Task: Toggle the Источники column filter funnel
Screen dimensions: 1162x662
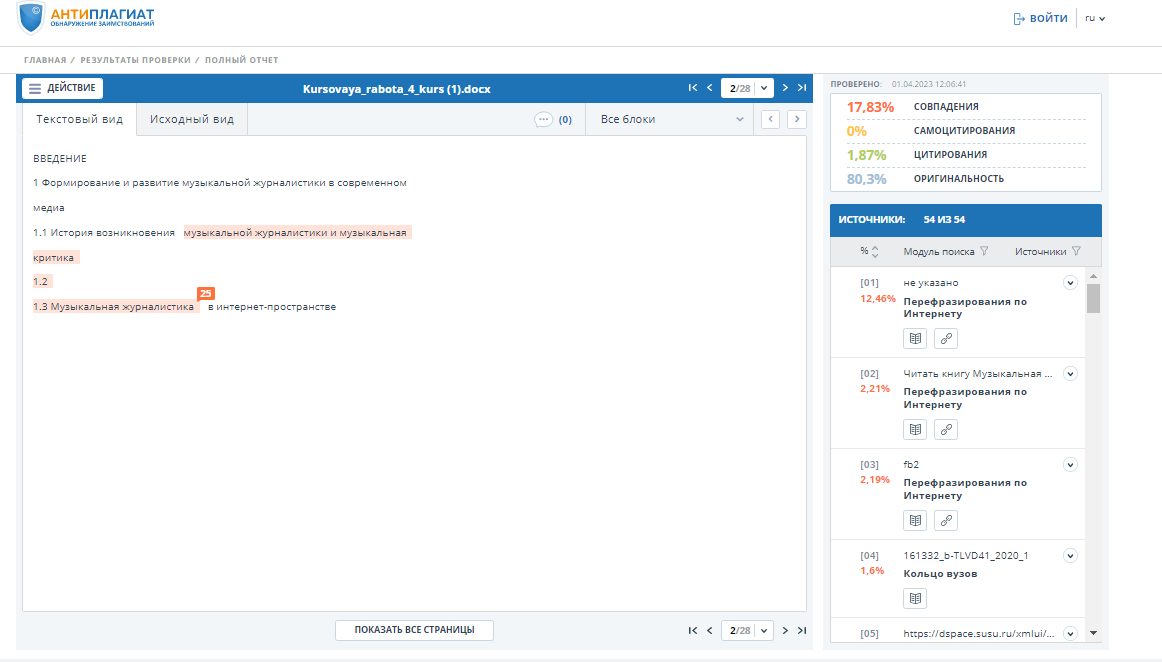Action: pos(1076,251)
